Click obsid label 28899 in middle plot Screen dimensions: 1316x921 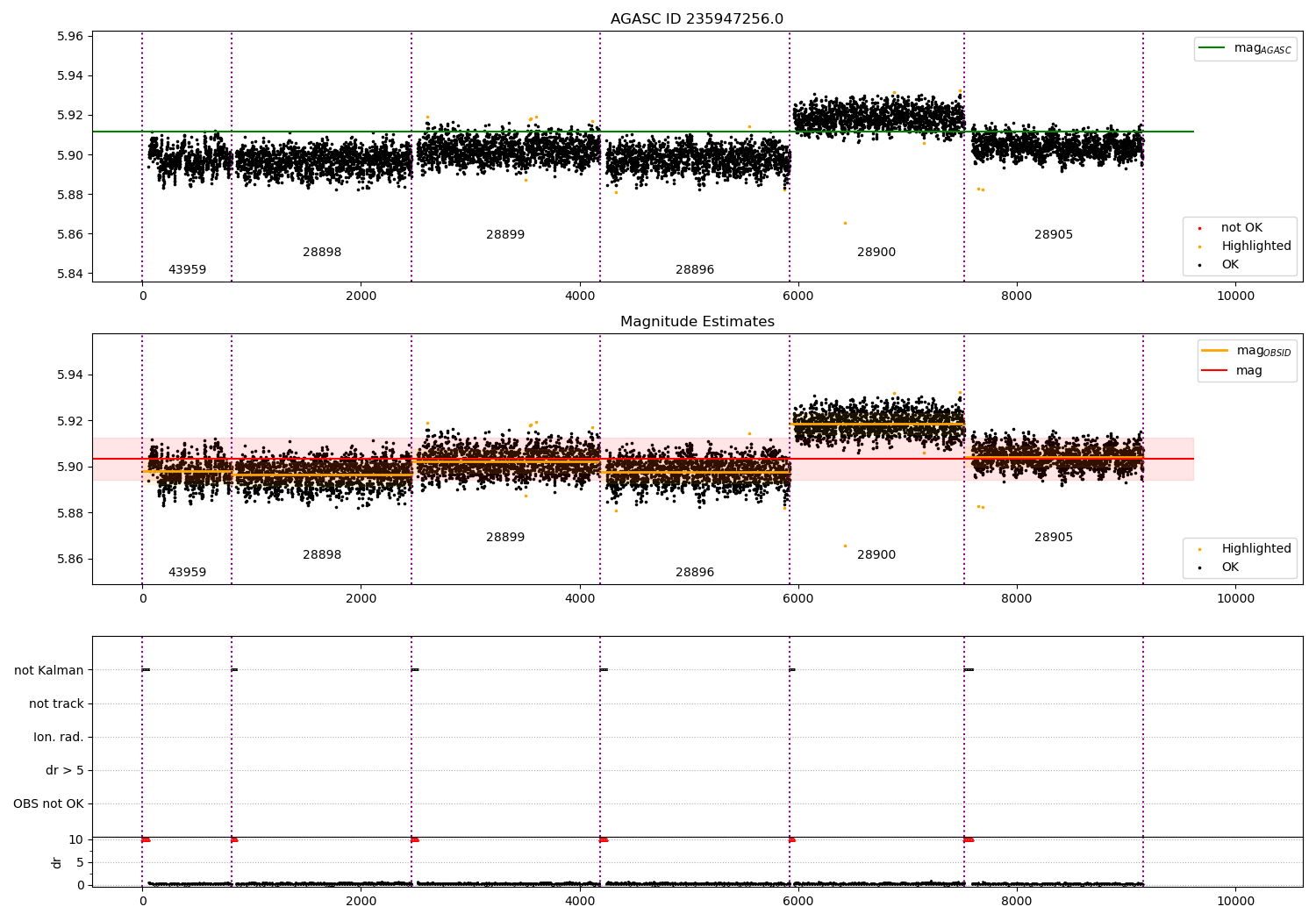(x=505, y=538)
